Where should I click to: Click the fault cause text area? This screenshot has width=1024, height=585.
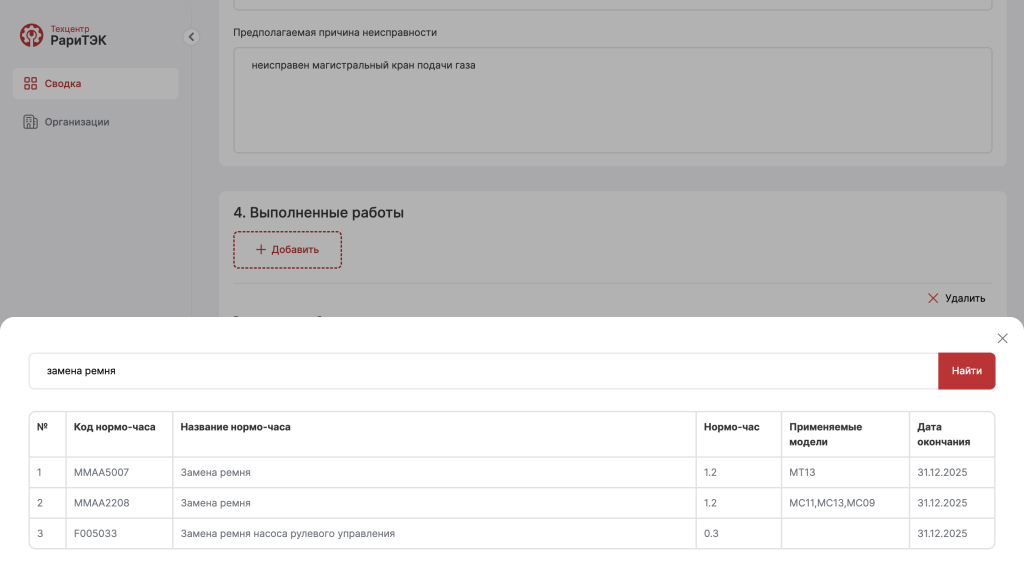612,100
